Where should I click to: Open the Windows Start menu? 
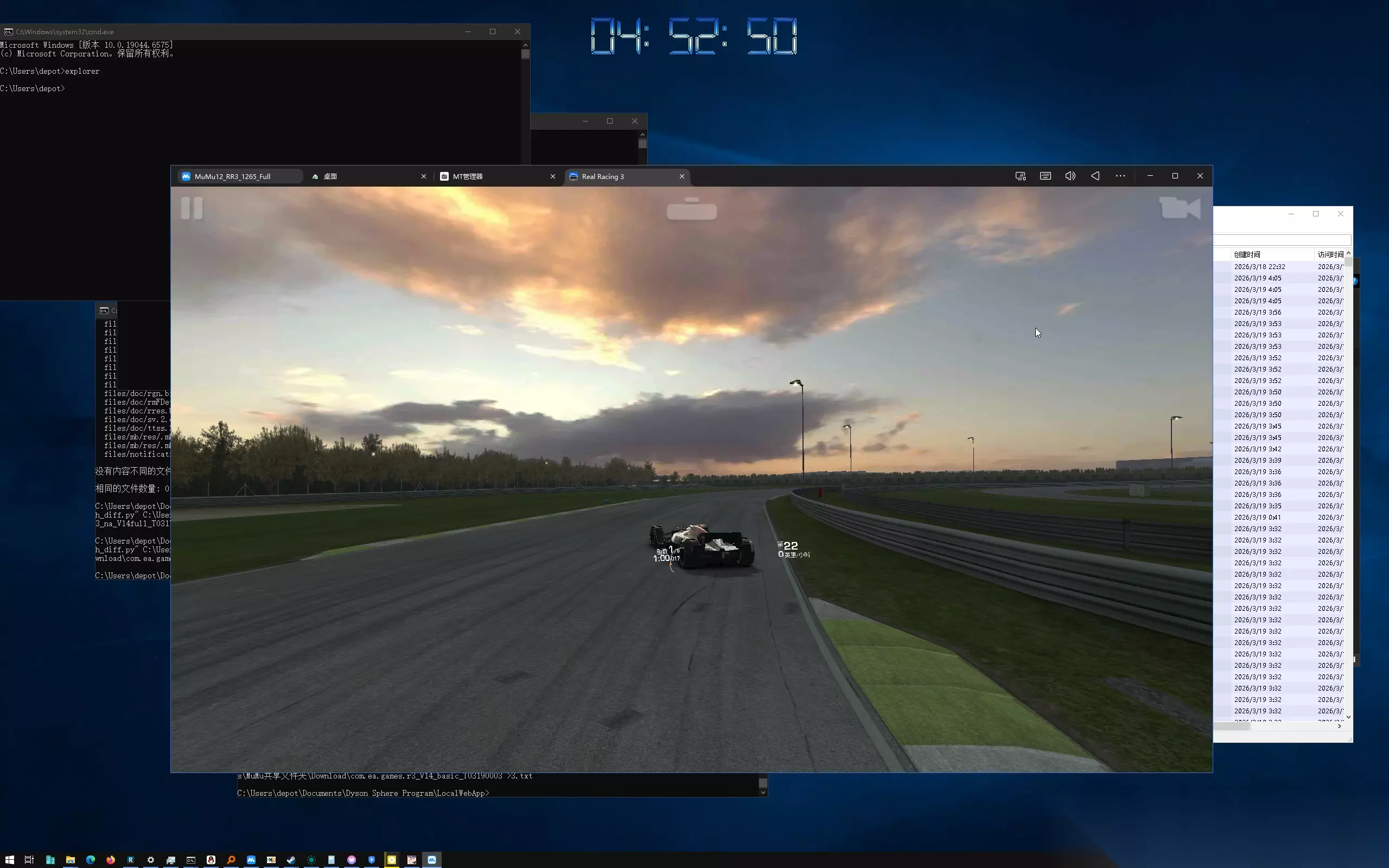(x=10, y=859)
